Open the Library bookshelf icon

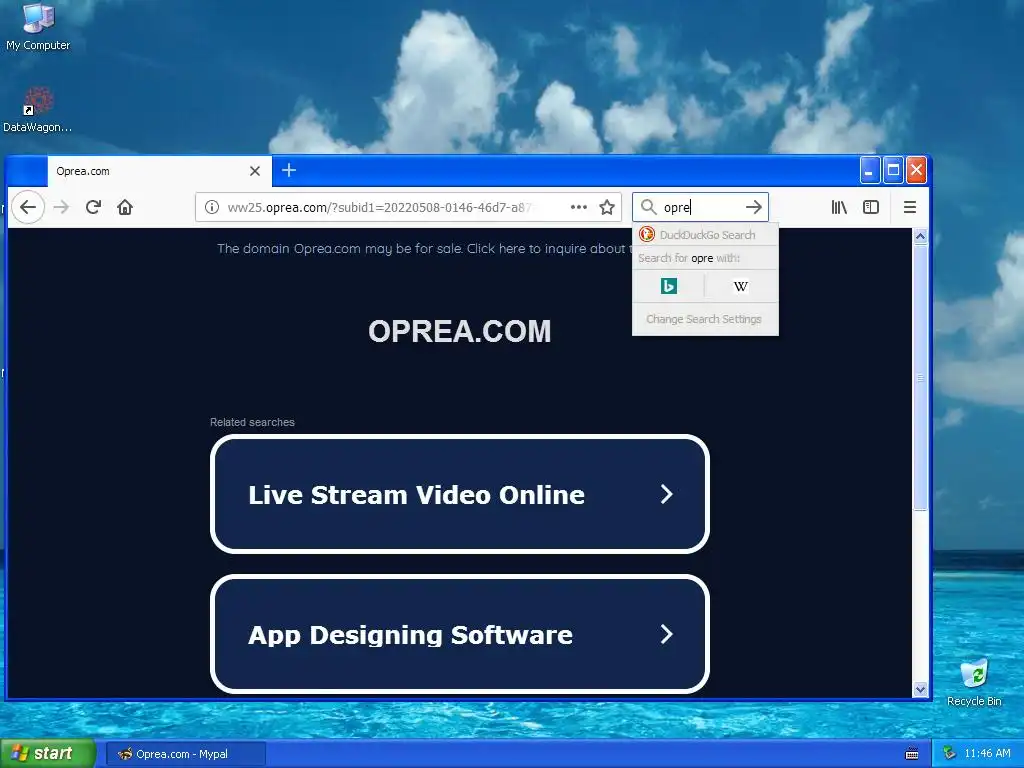[x=839, y=207]
